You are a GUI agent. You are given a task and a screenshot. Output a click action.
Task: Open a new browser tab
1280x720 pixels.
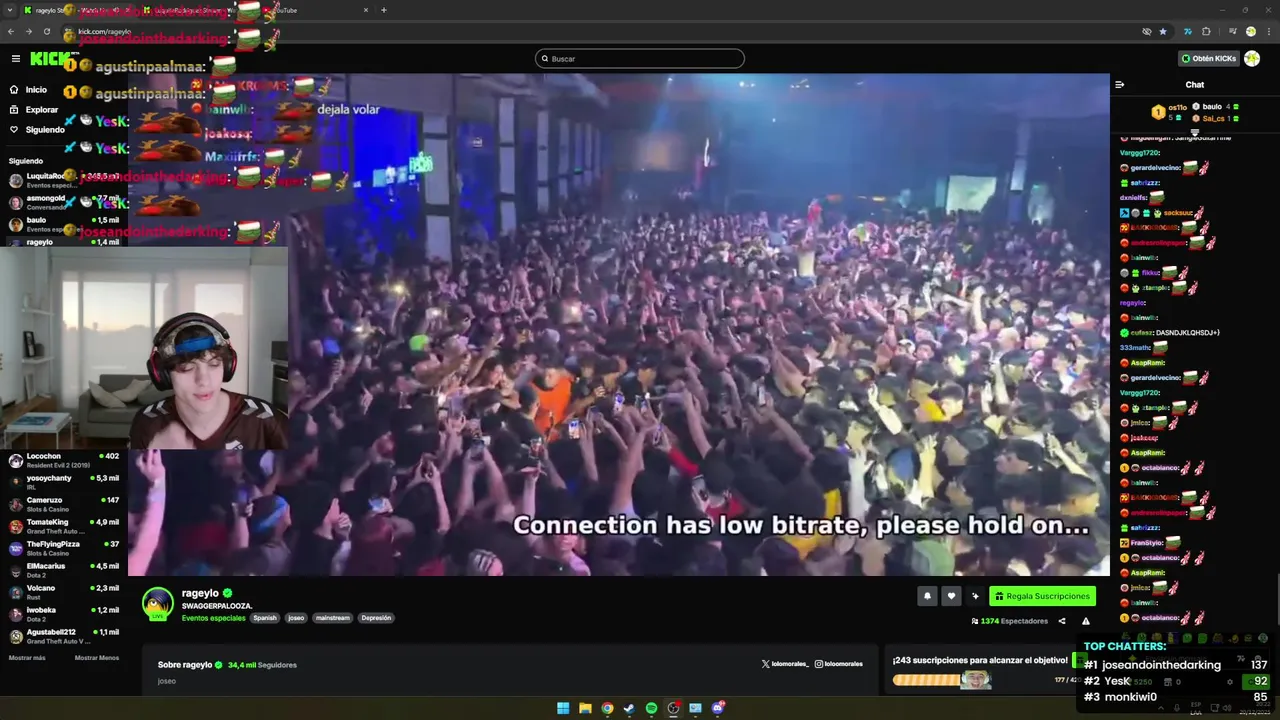[384, 10]
